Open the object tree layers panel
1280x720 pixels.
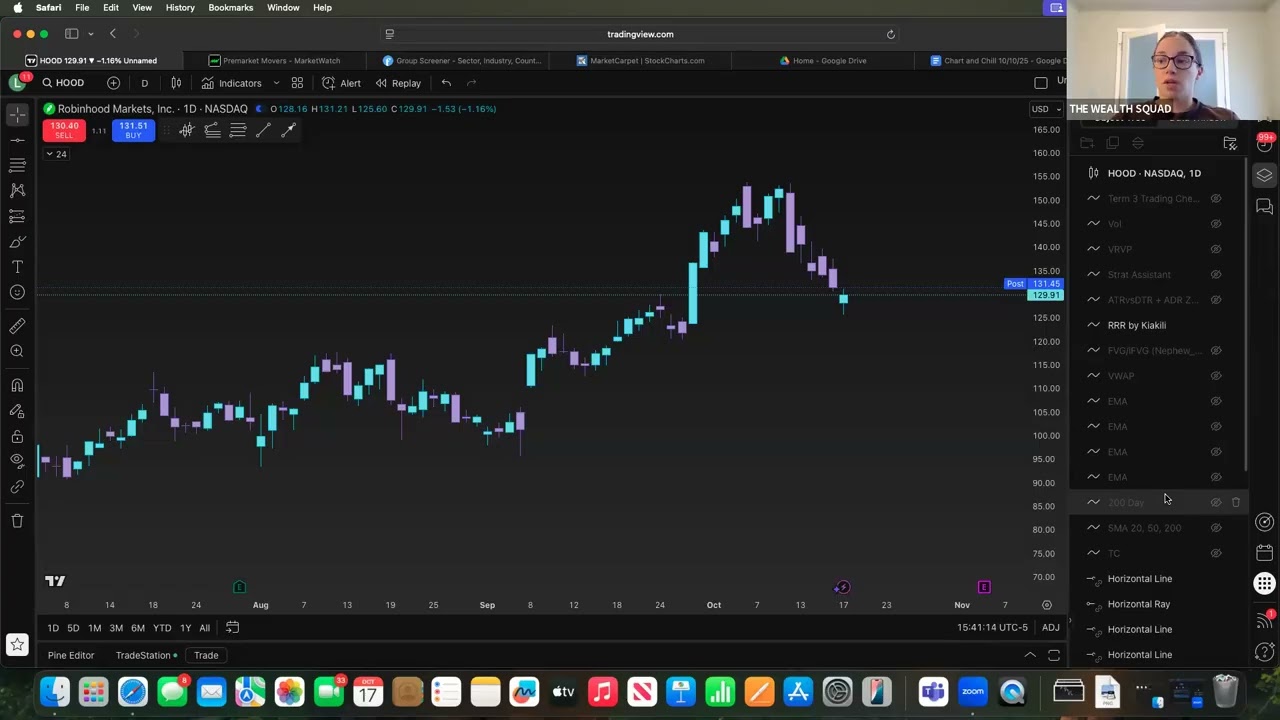[1265, 175]
